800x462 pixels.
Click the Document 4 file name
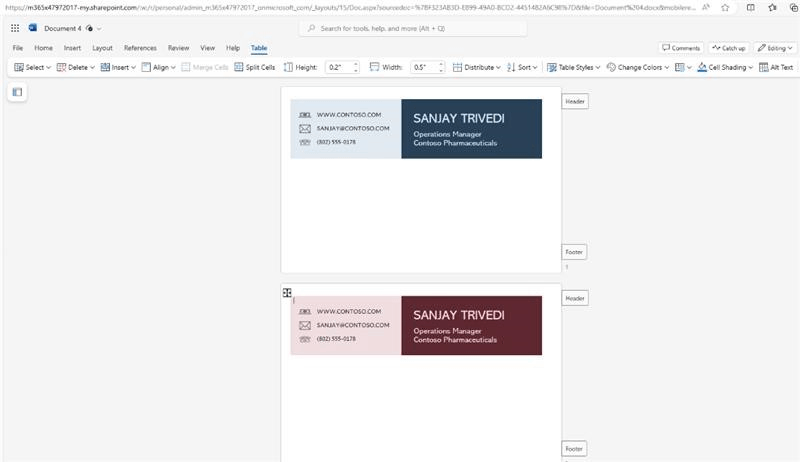click(63, 29)
